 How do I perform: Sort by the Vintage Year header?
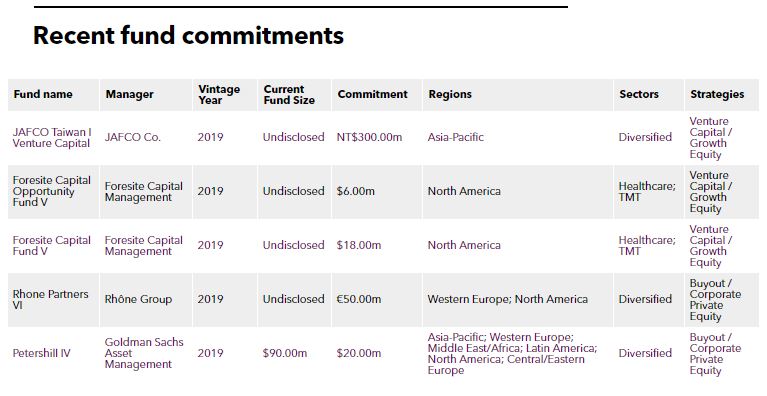[219, 94]
